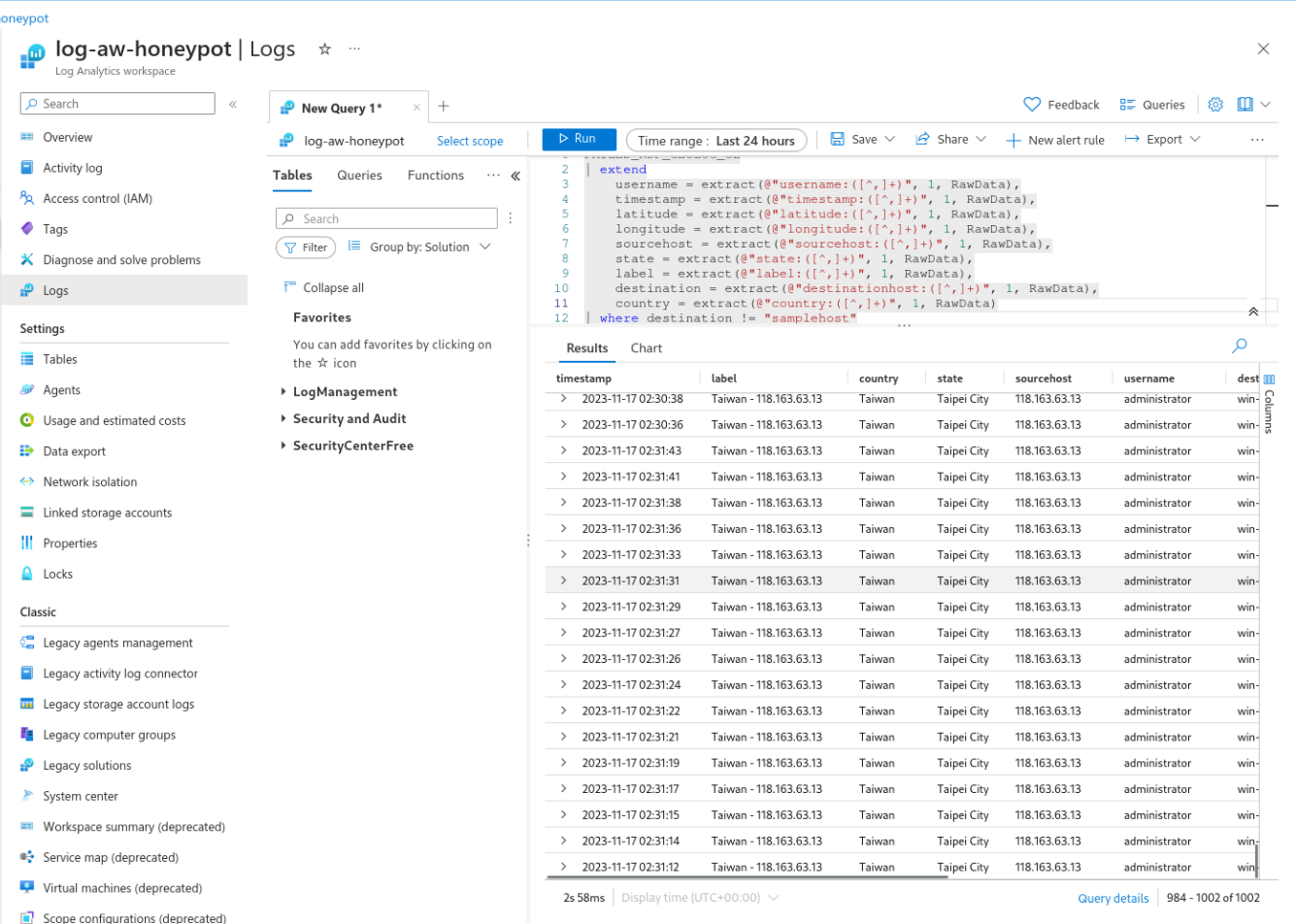Run the query
Screen dimensions: 1296x924
pyautogui.click(x=580, y=139)
